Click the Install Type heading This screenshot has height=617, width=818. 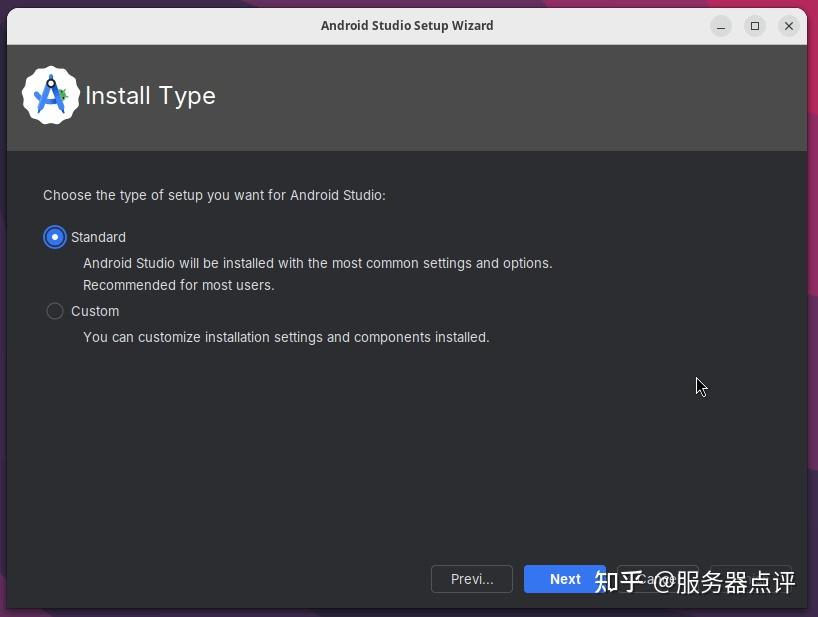click(150, 96)
